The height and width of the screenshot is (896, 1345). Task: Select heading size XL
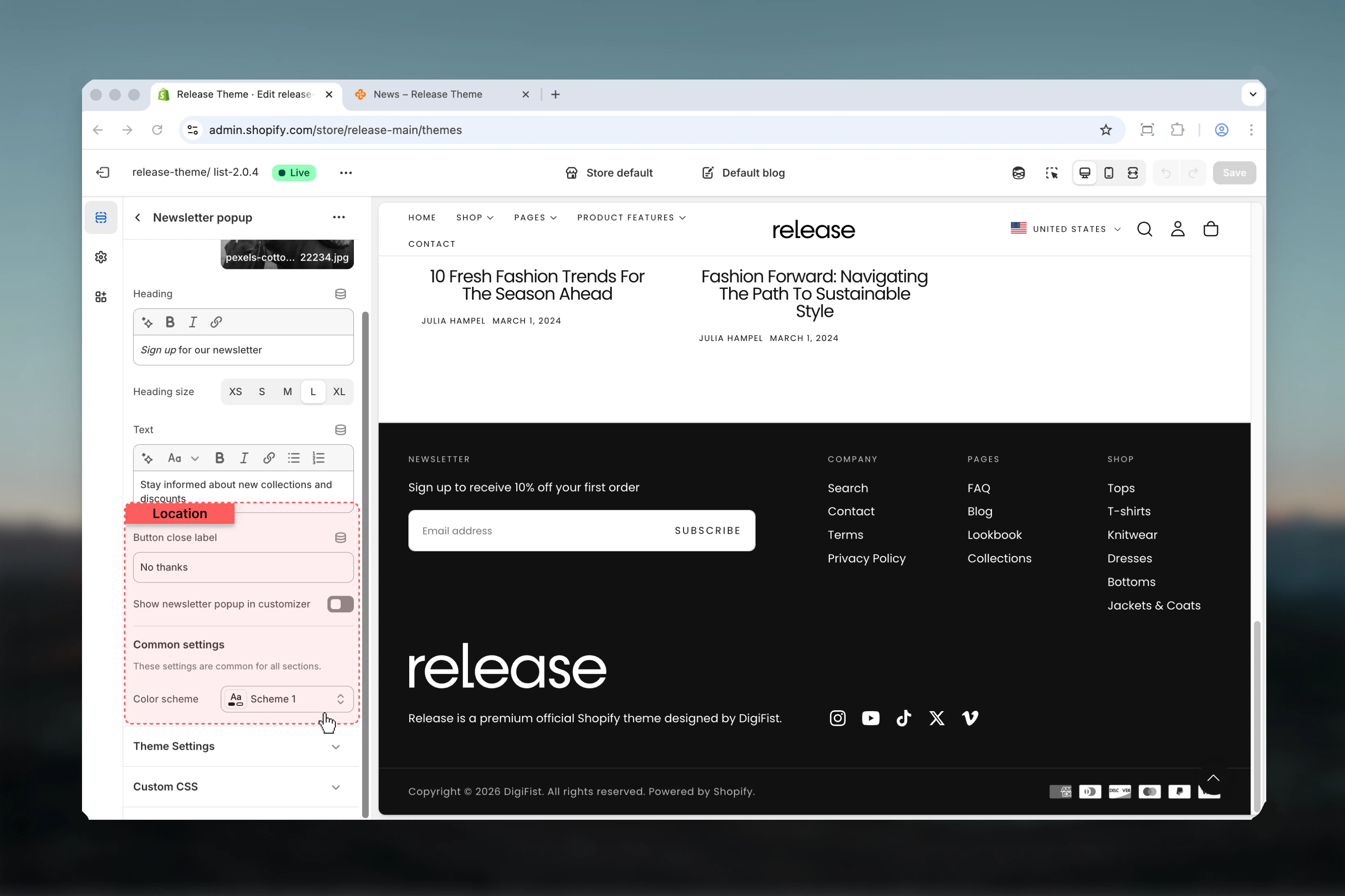(339, 392)
